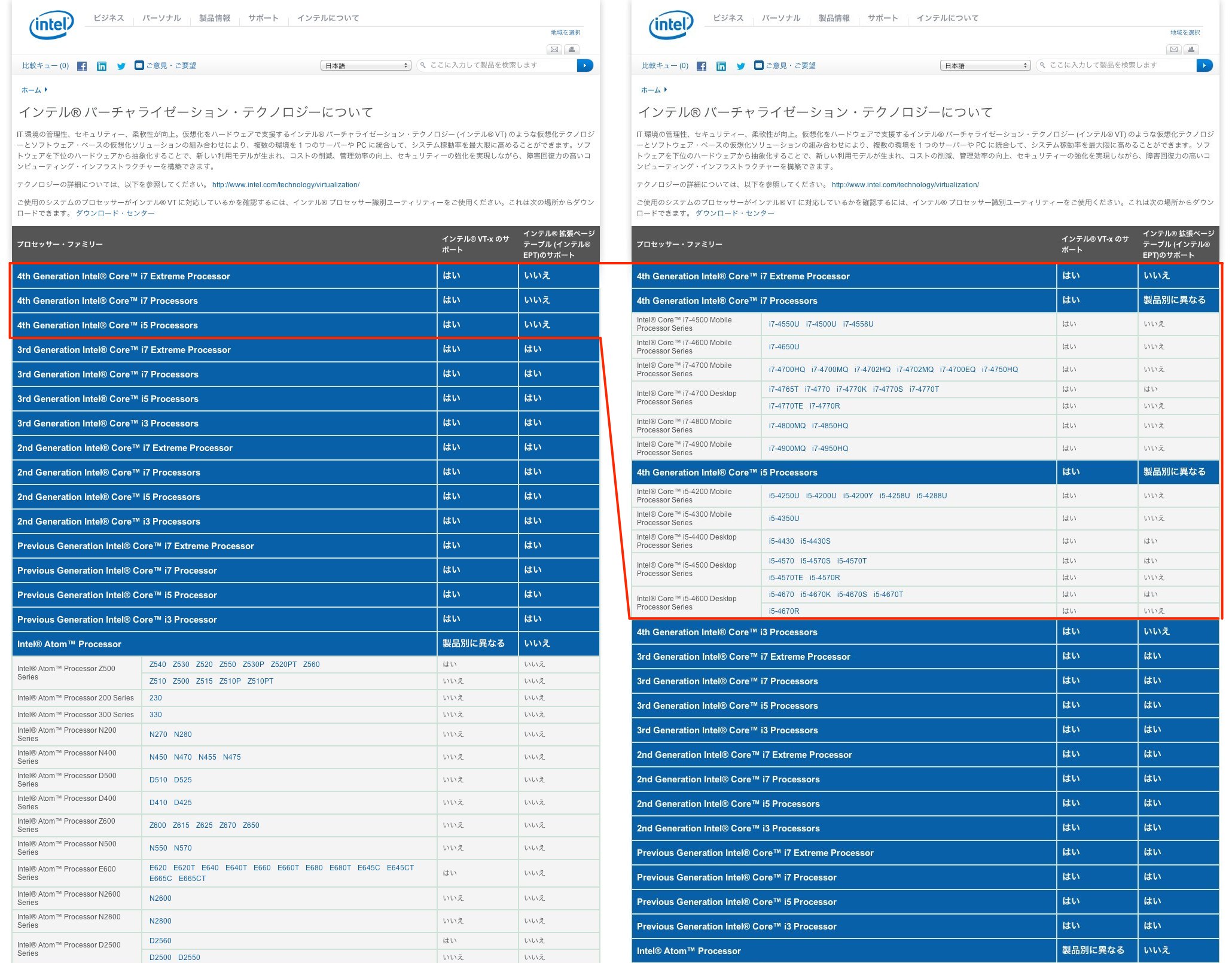The width and height of the screenshot is (1232, 963).
Task: Click the Z530 Atom processor link
Action: coord(181,665)
